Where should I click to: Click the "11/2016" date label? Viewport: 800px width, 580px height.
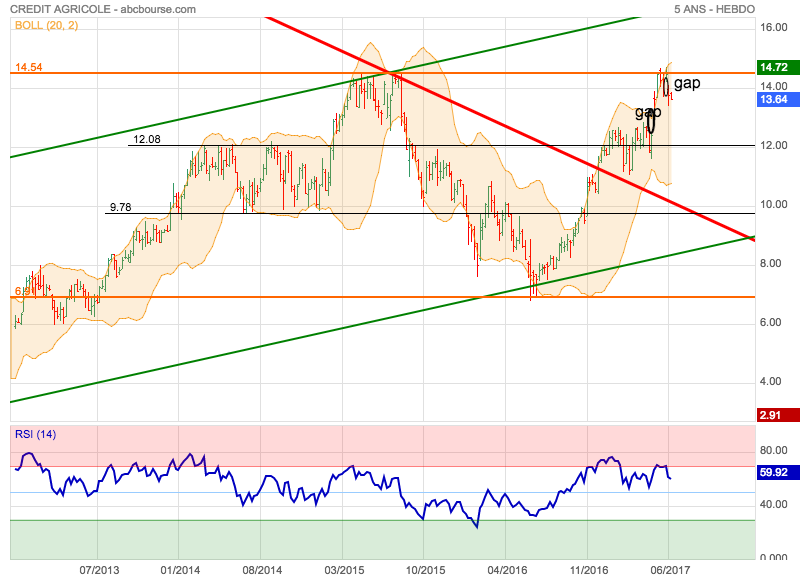tap(589, 570)
